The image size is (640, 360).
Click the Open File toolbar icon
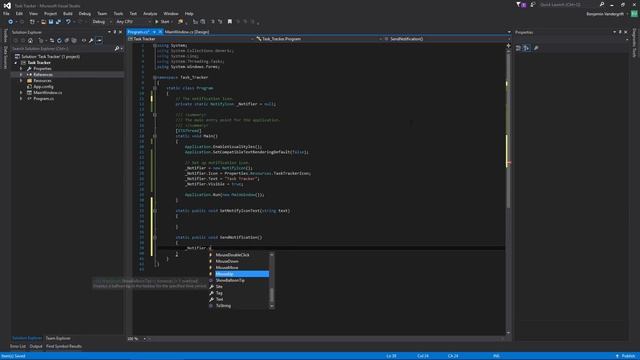pos(43,22)
